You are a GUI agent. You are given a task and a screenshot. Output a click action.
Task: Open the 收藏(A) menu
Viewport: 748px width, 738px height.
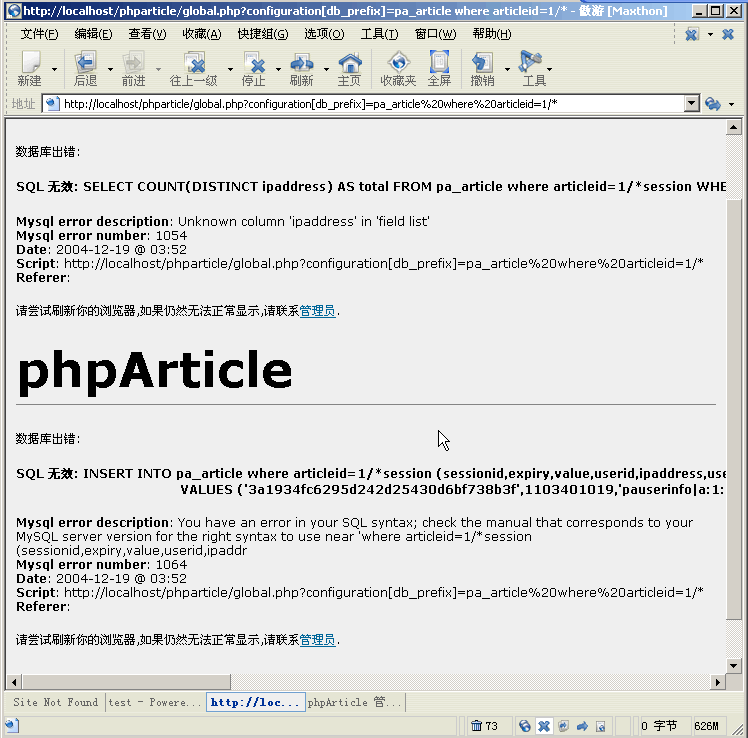coord(202,34)
